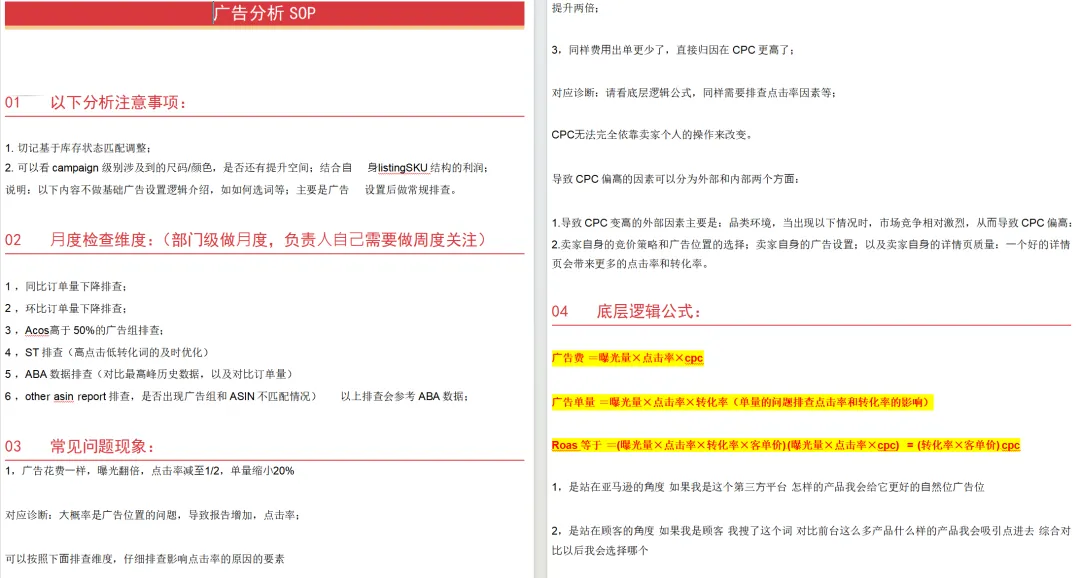Click line '对应诊断:请看底层逻辑公式'
The width and height of the screenshot is (1080, 578).
click(694, 93)
